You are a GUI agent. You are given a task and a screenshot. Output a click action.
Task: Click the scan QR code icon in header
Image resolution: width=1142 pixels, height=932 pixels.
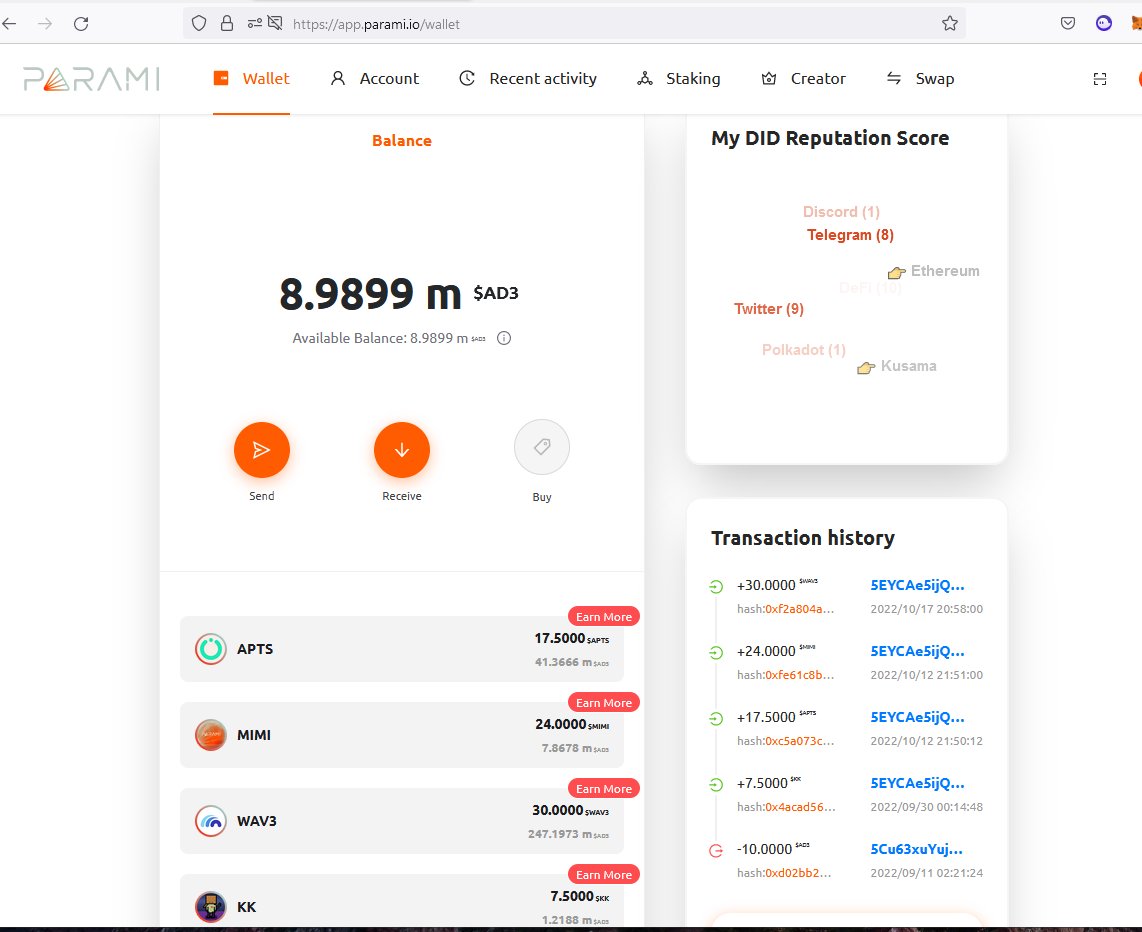click(x=1100, y=79)
